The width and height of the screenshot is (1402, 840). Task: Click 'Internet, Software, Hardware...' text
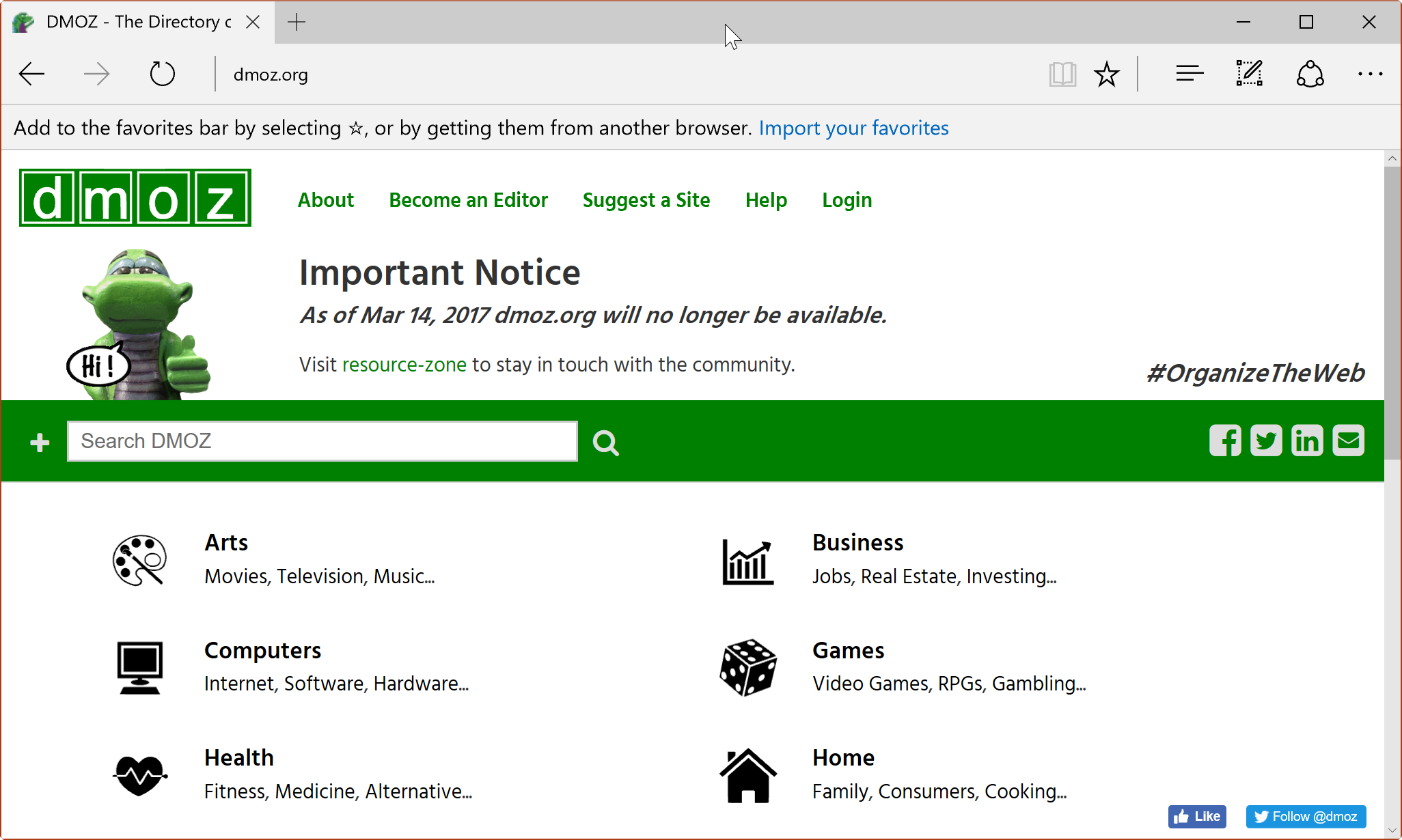pos(337,684)
